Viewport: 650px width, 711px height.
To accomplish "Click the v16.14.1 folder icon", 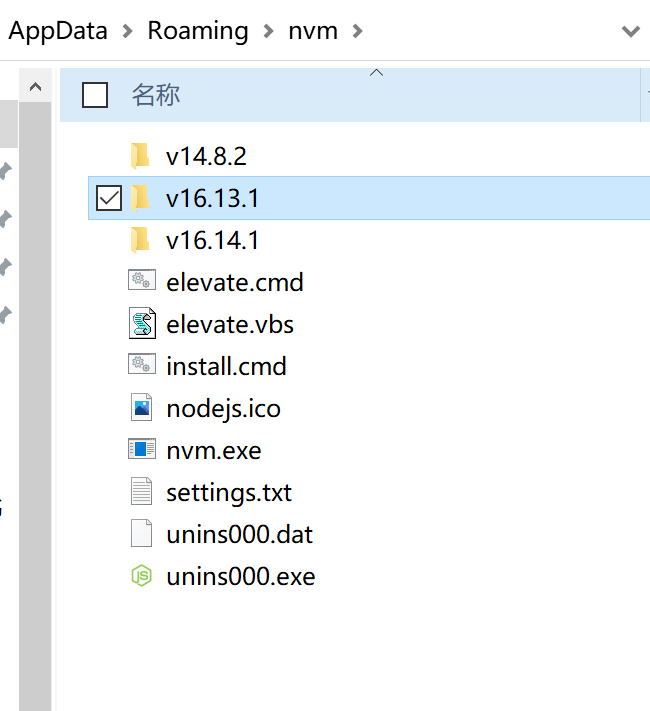I will pyautogui.click(x=140, y=240).
